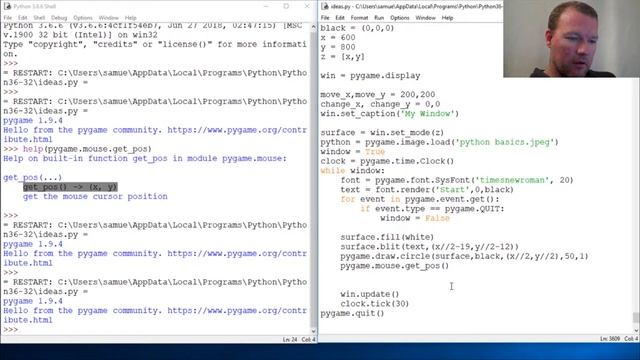Click first 'pygame 1.9.4' output line

click(33, 120)
